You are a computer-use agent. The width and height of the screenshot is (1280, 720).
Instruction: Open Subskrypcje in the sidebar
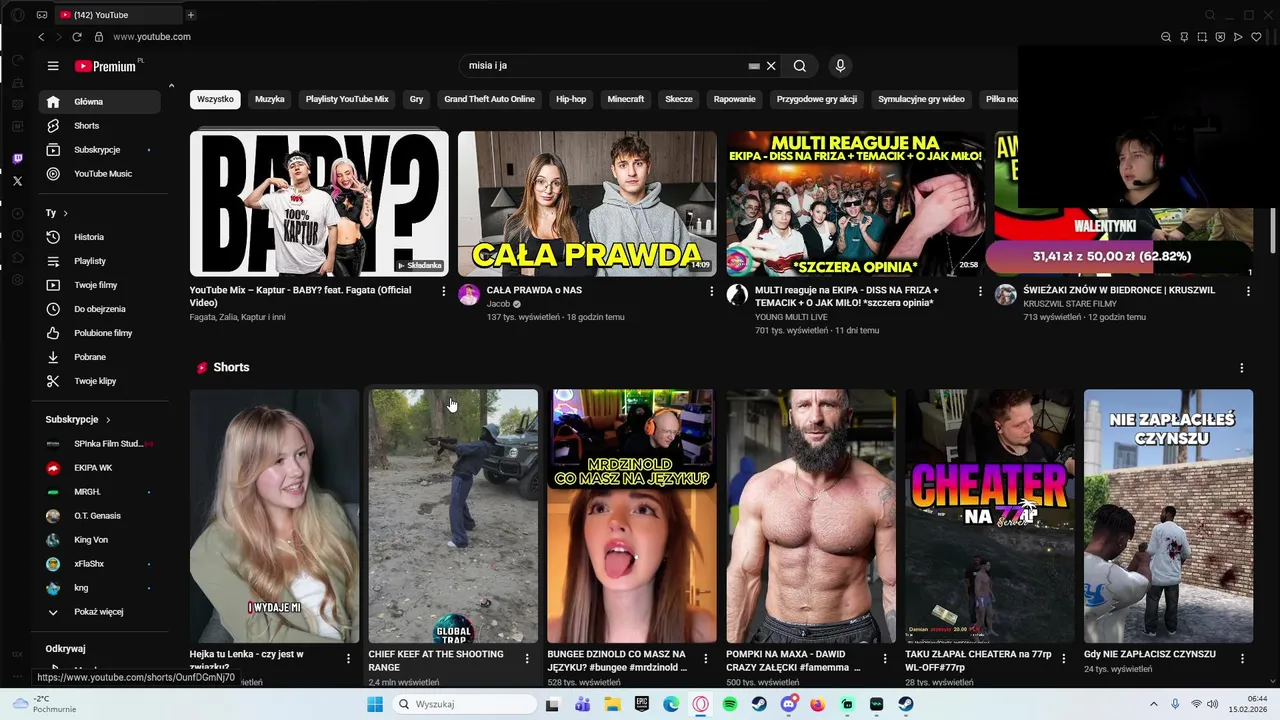tap(99, 150)
